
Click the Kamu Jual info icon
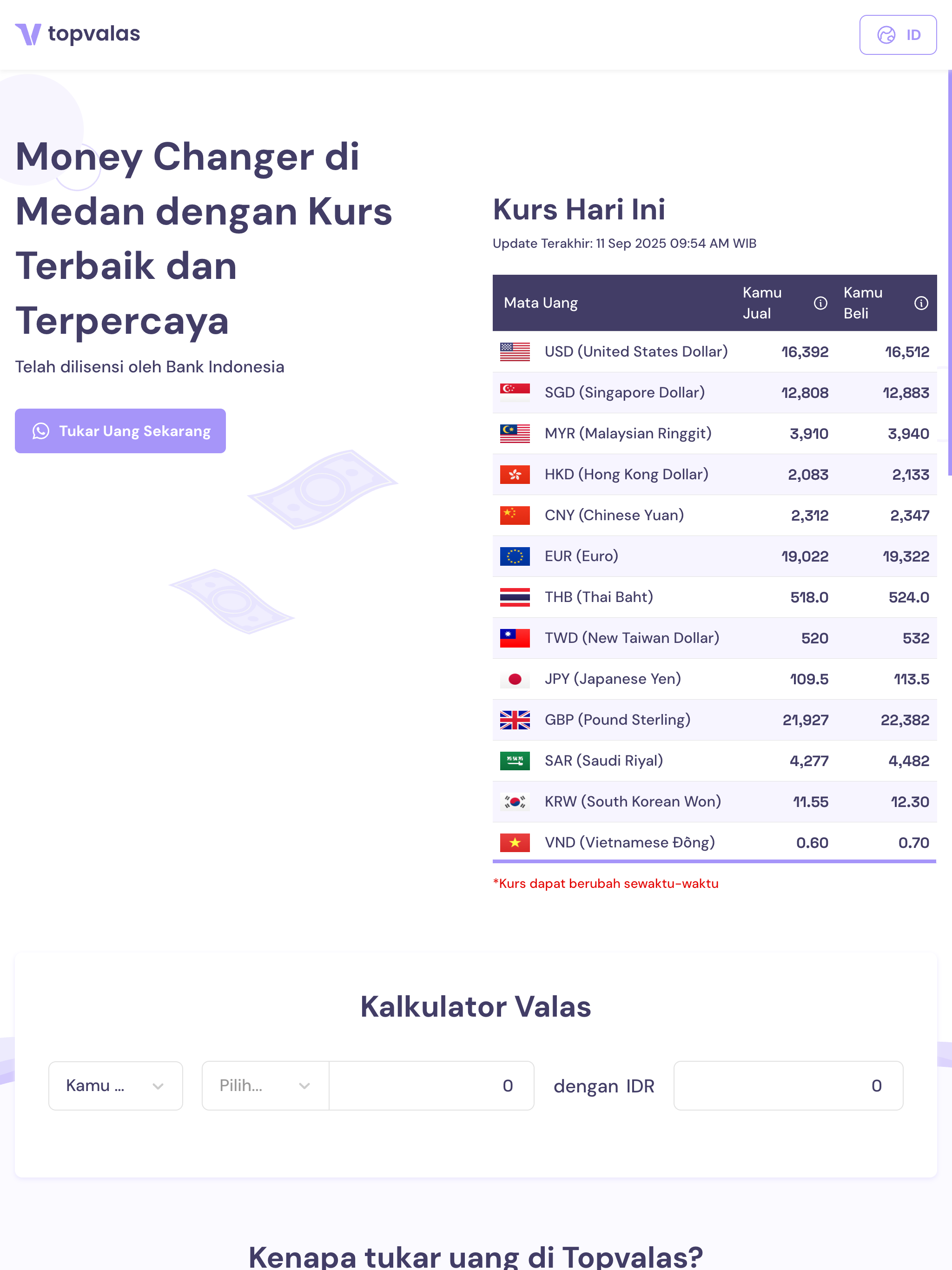pos(820,303)
